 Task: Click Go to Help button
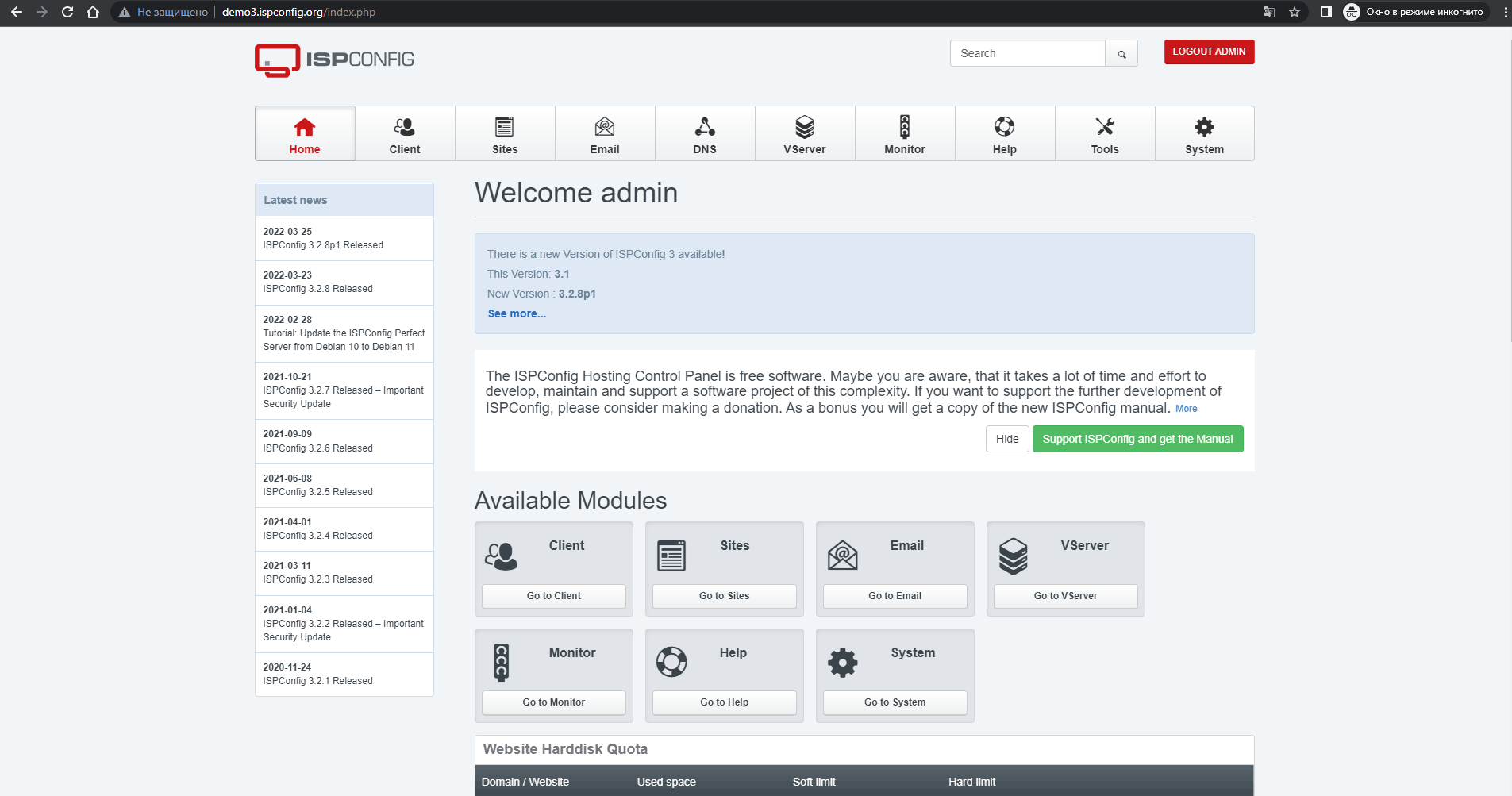point(725,702)
